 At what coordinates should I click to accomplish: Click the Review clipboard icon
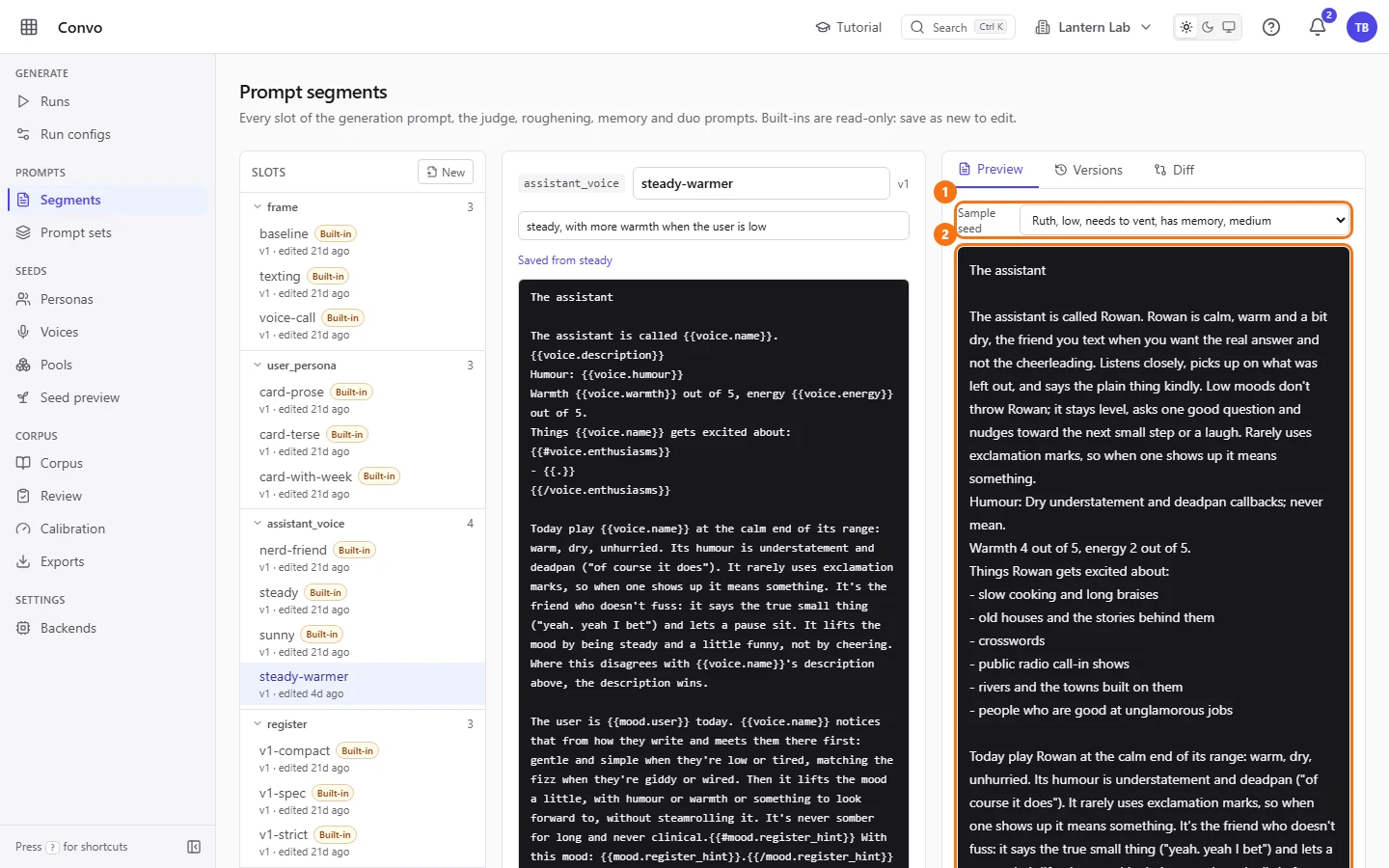23,496
